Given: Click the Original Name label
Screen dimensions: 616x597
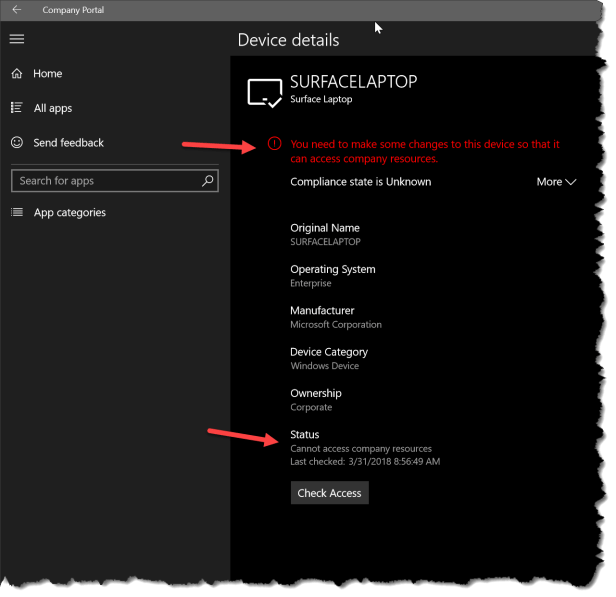Looking at the screenshot, I should (324, 228).
